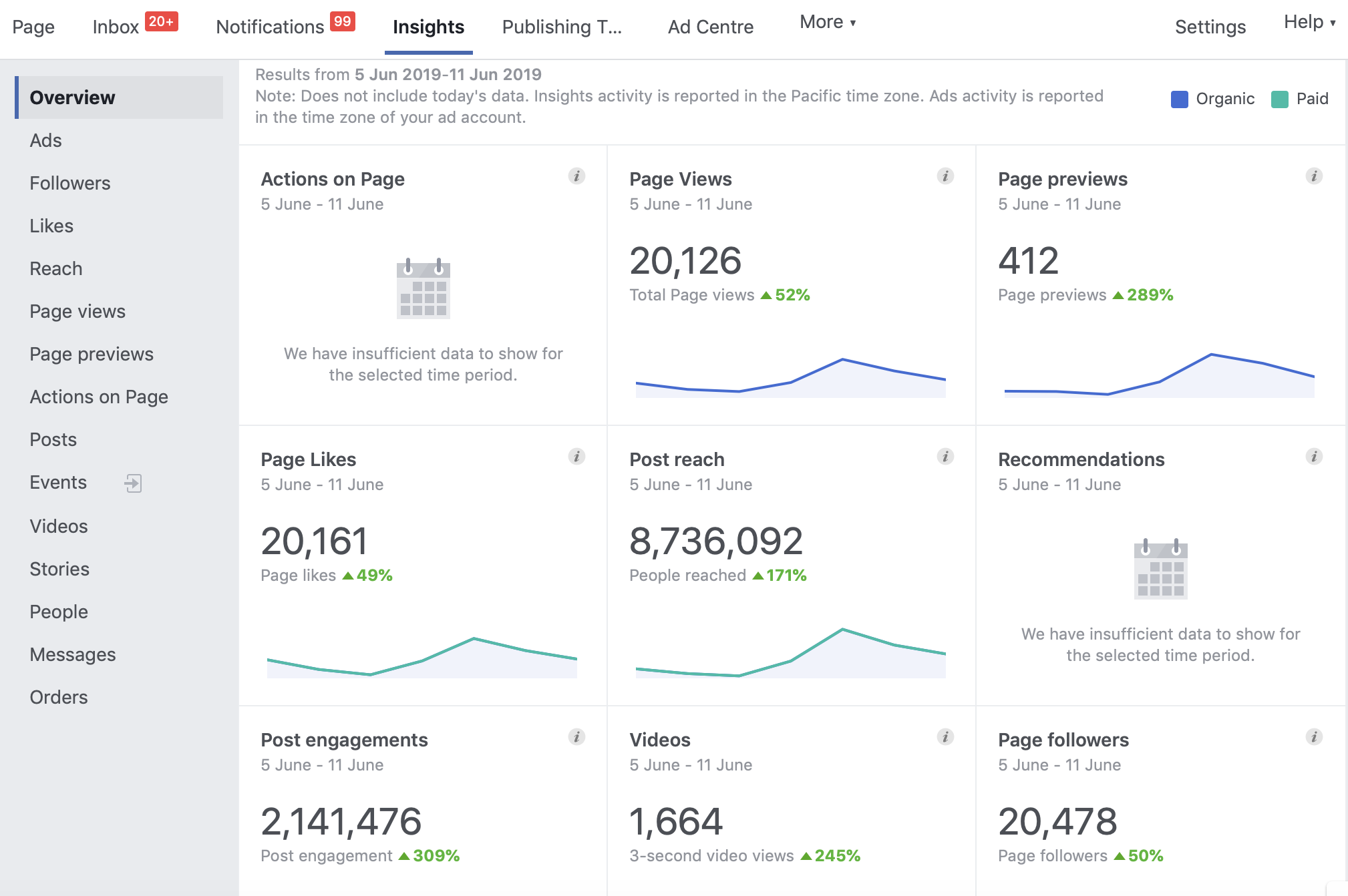The width and height of the screenshot is (1348, 896).
Task: Click the 2,141,476 post engagement value
Action: [x=341, y=821]
